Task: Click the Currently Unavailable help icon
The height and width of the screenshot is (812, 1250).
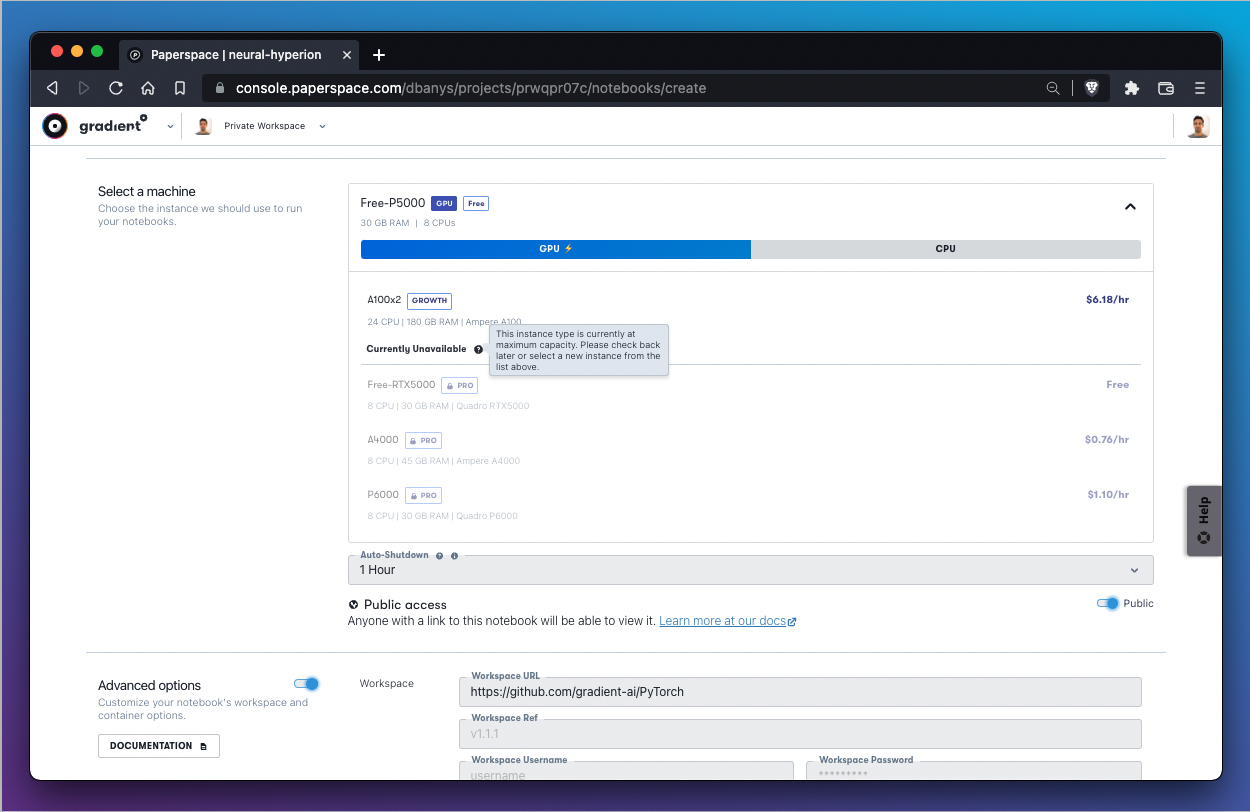Action: 478,350
